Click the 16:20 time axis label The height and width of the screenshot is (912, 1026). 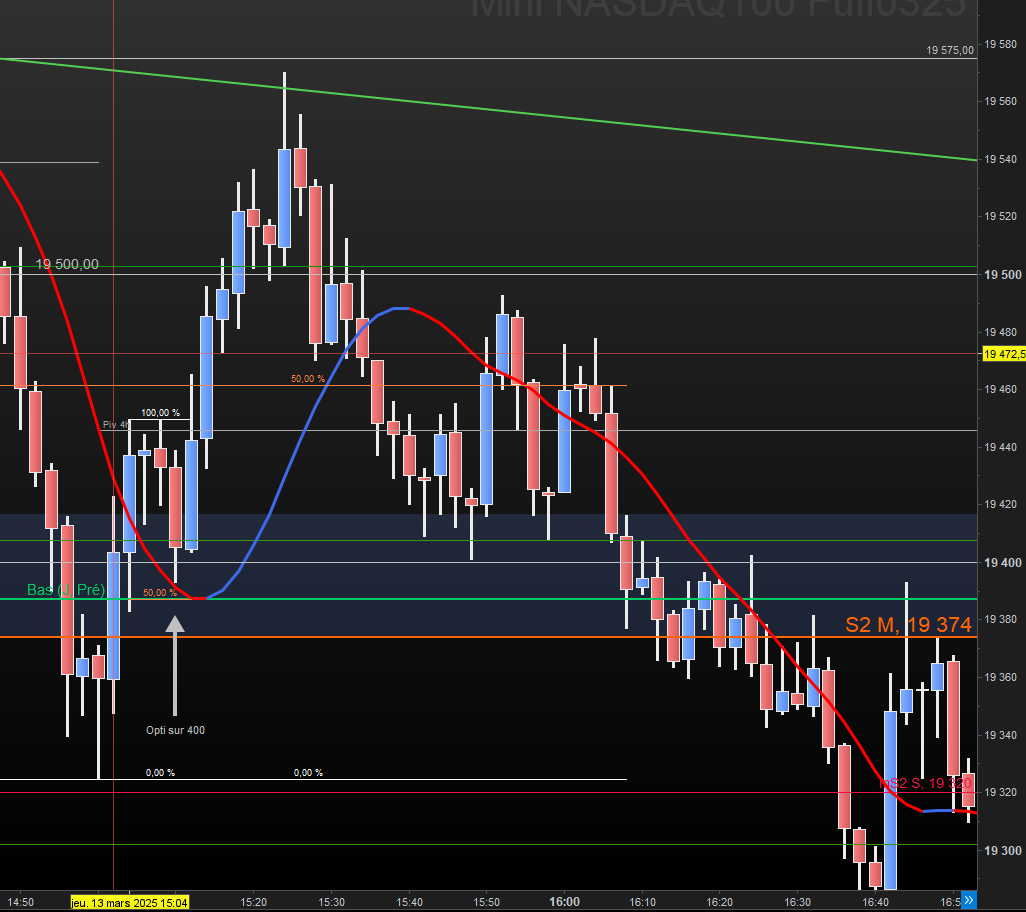click(719, 902)
